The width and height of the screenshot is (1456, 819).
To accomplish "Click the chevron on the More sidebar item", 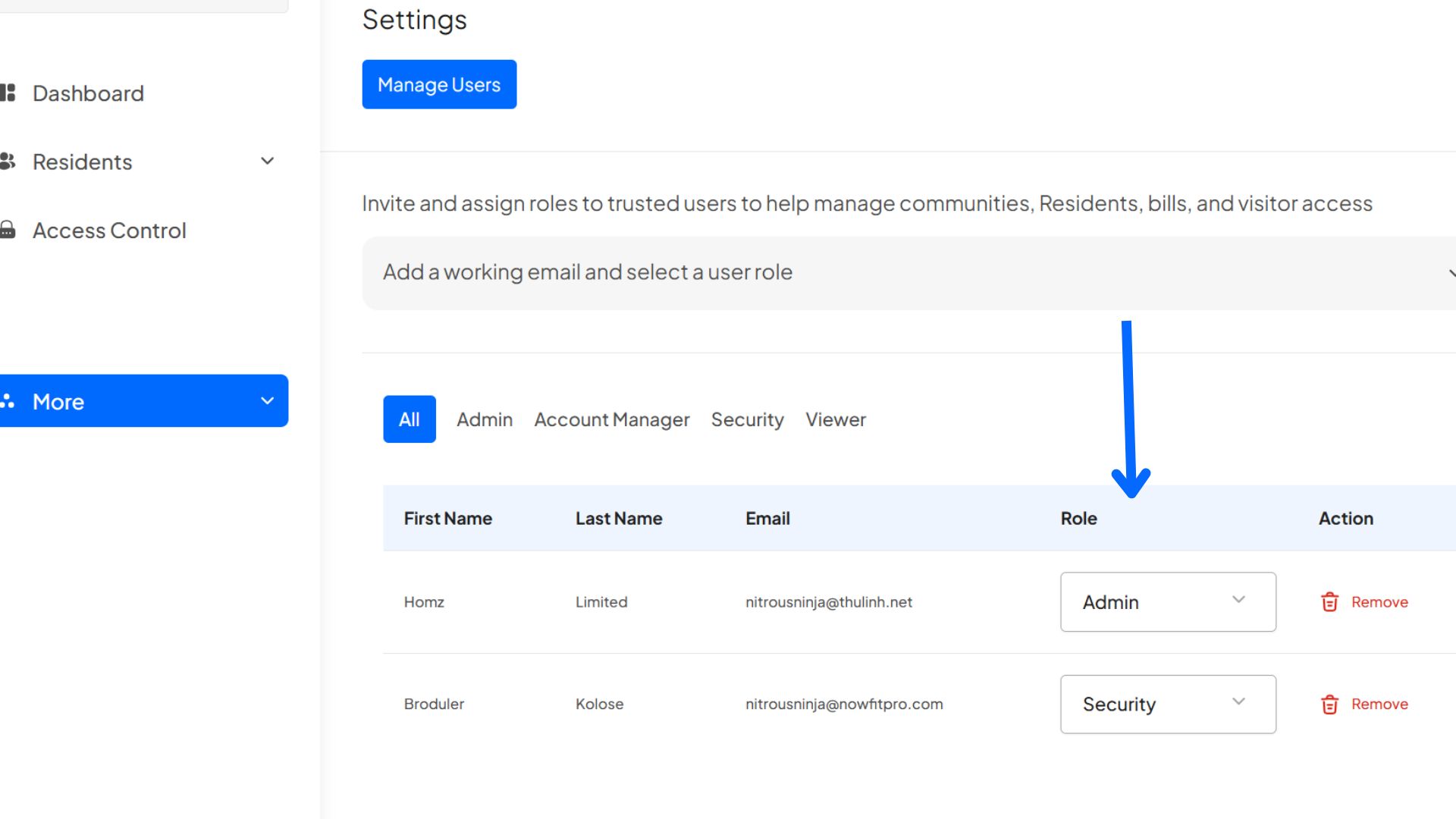I will coord(266,401).
